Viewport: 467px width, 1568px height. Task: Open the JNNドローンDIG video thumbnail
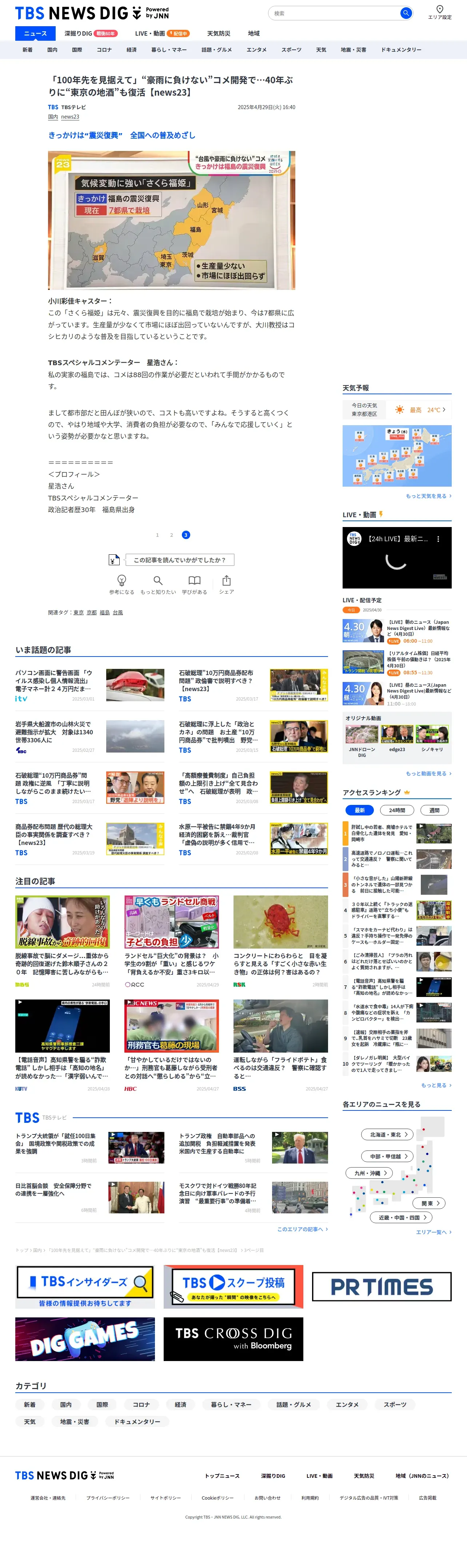(362, 735)
